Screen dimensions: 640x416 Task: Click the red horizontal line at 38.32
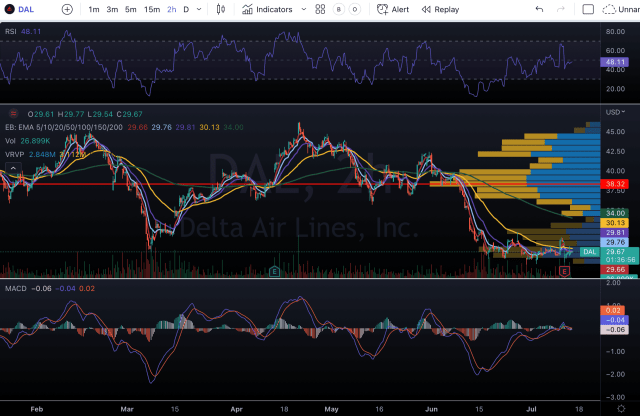coord(300,184)
